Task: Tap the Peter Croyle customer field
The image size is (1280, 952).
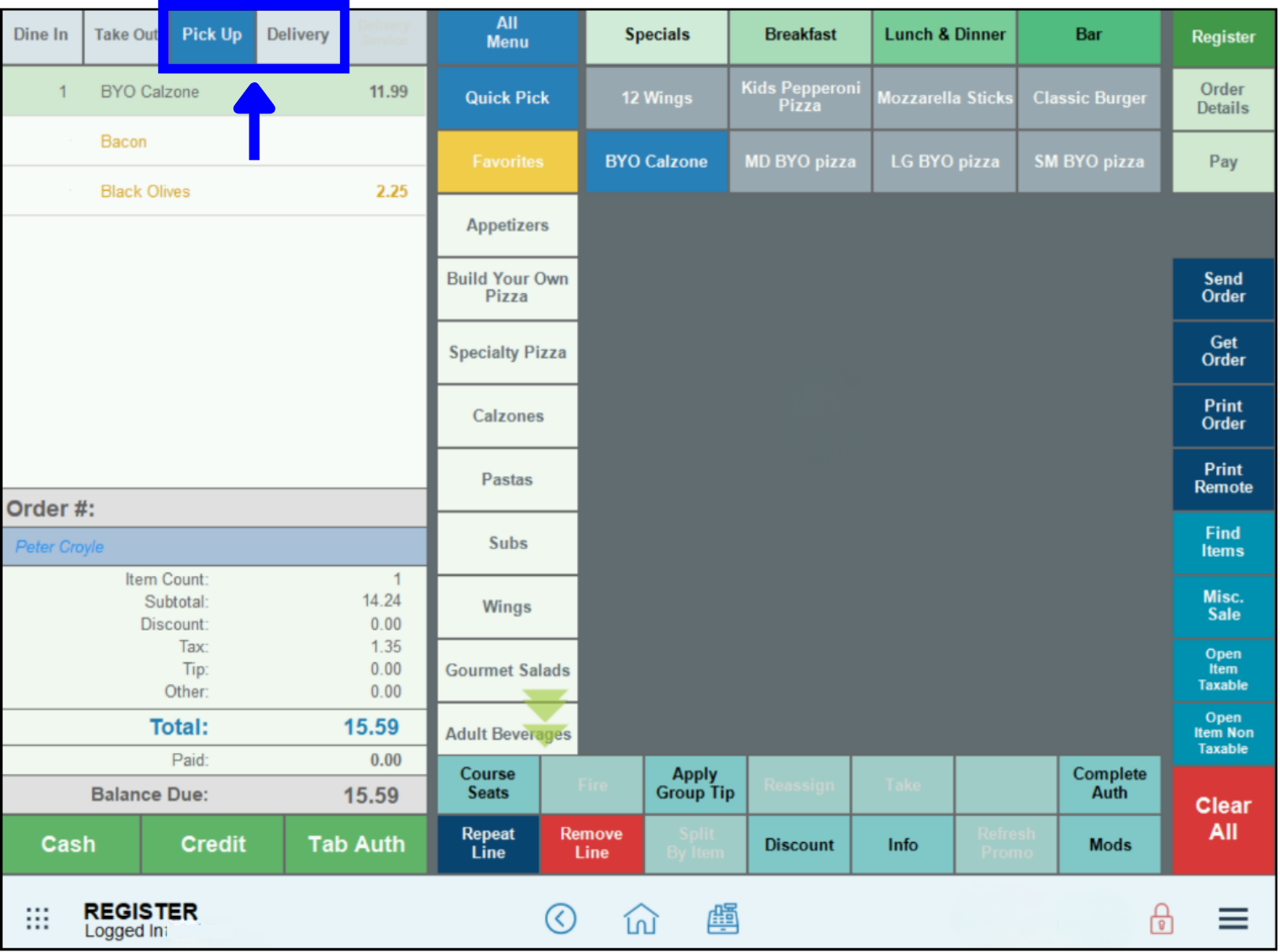Action: [x=214, y=547]
